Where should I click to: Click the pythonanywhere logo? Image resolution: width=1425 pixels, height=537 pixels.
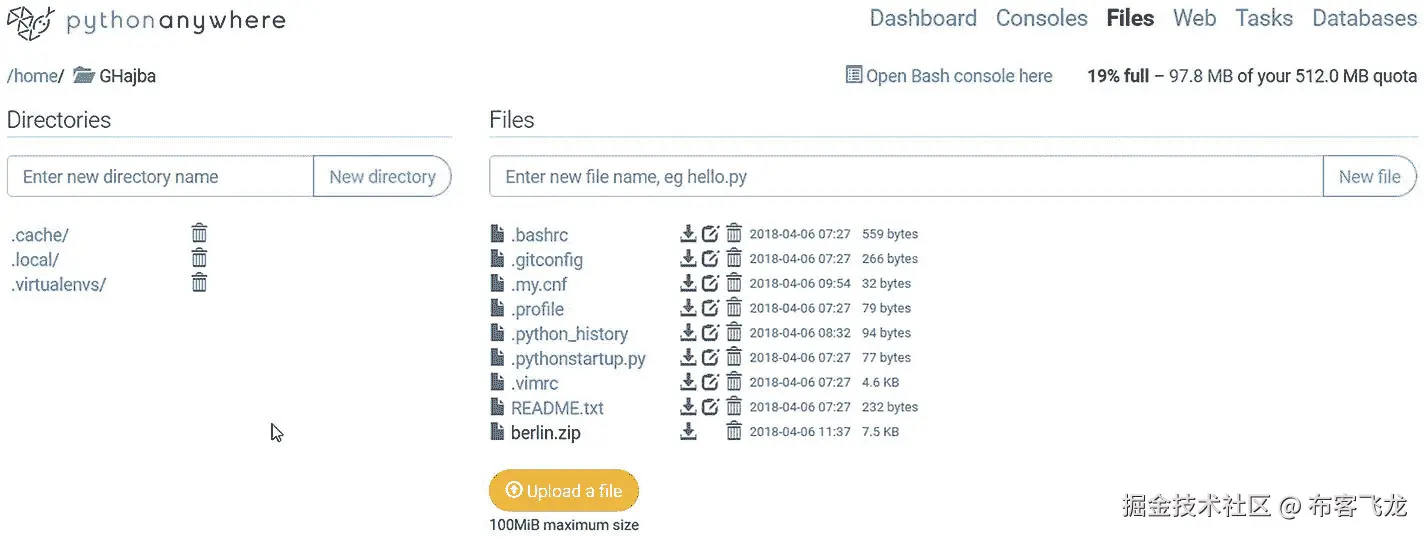[146, 21]
